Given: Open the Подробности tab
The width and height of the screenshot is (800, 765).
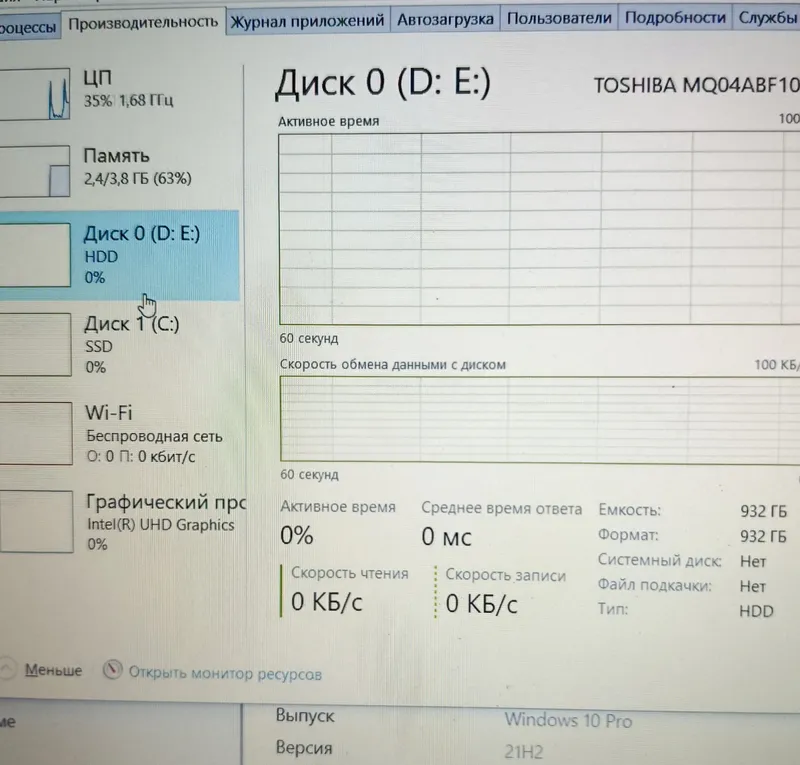Looking at the screenshot, I should tap(675, 17).
